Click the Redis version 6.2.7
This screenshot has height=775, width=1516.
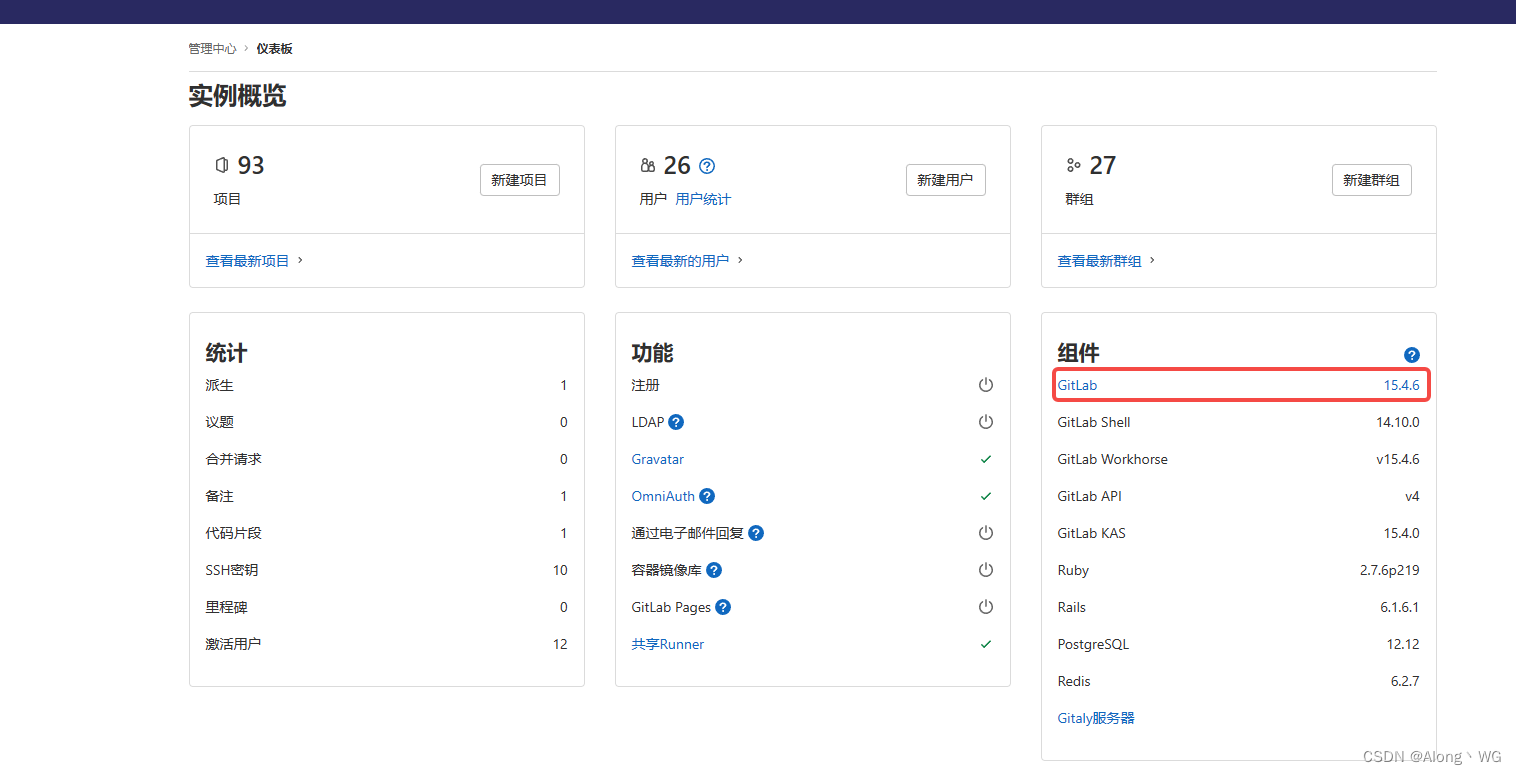1405,681
